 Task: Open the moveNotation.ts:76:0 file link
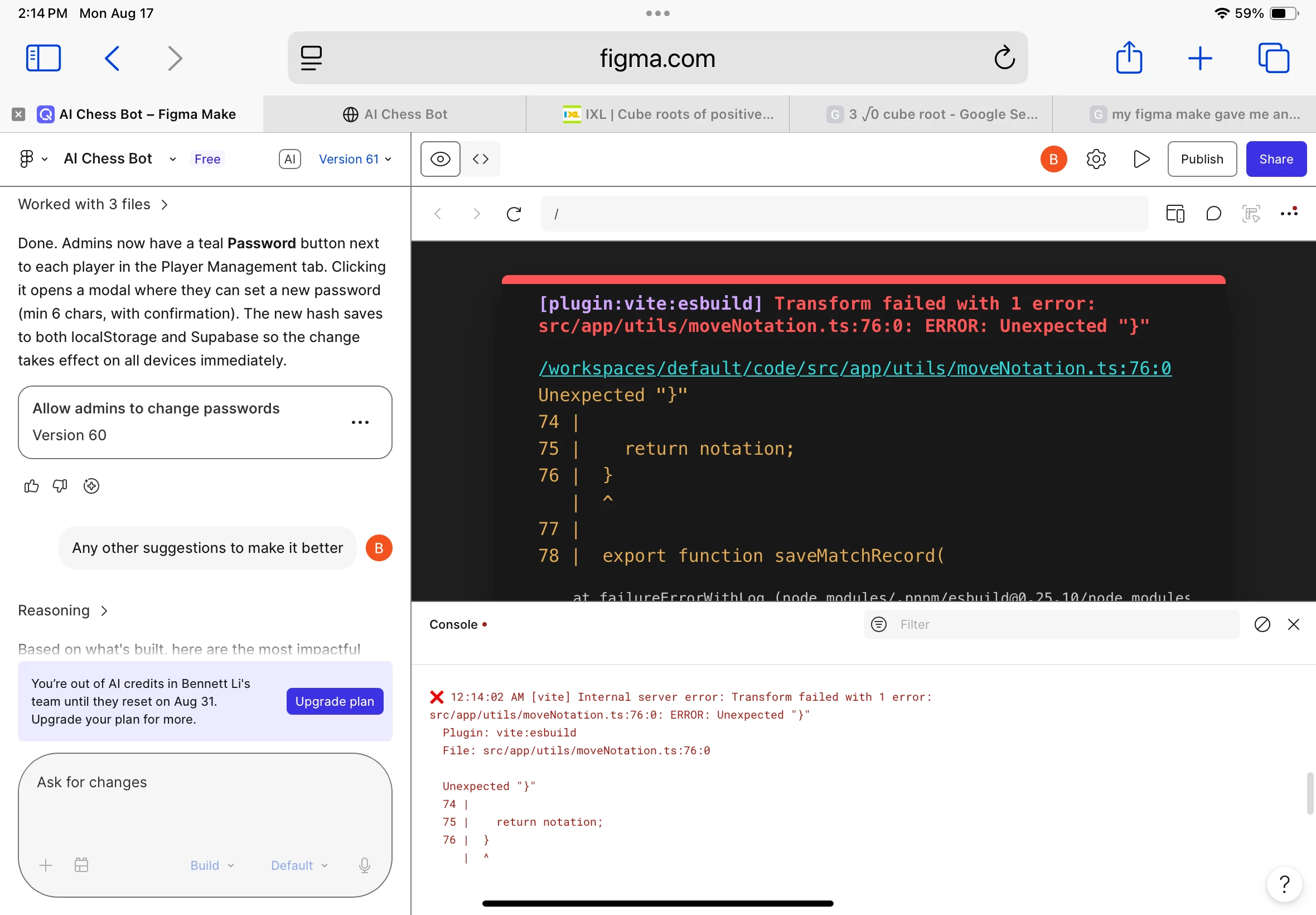point(855,368)
